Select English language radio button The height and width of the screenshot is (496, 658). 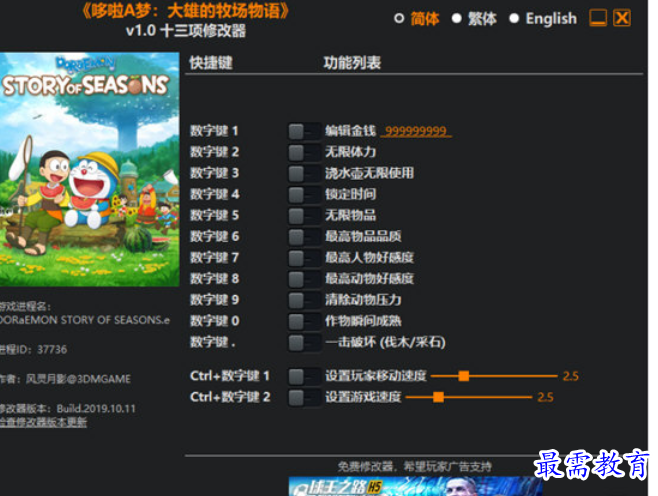(514, 18)
